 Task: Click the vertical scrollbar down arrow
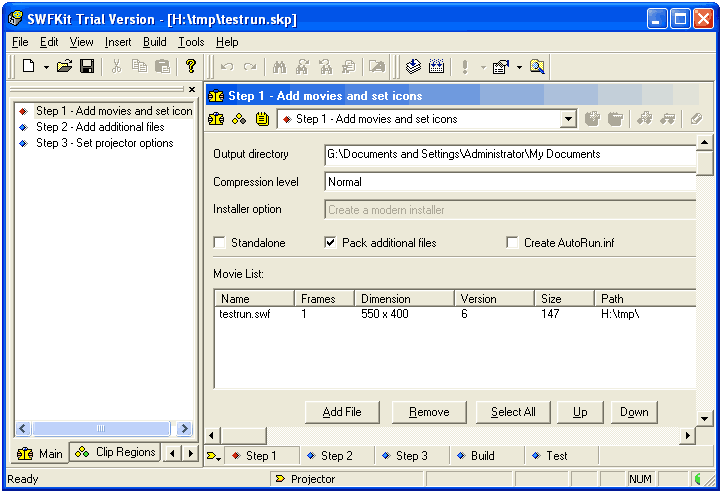(705, 419)
